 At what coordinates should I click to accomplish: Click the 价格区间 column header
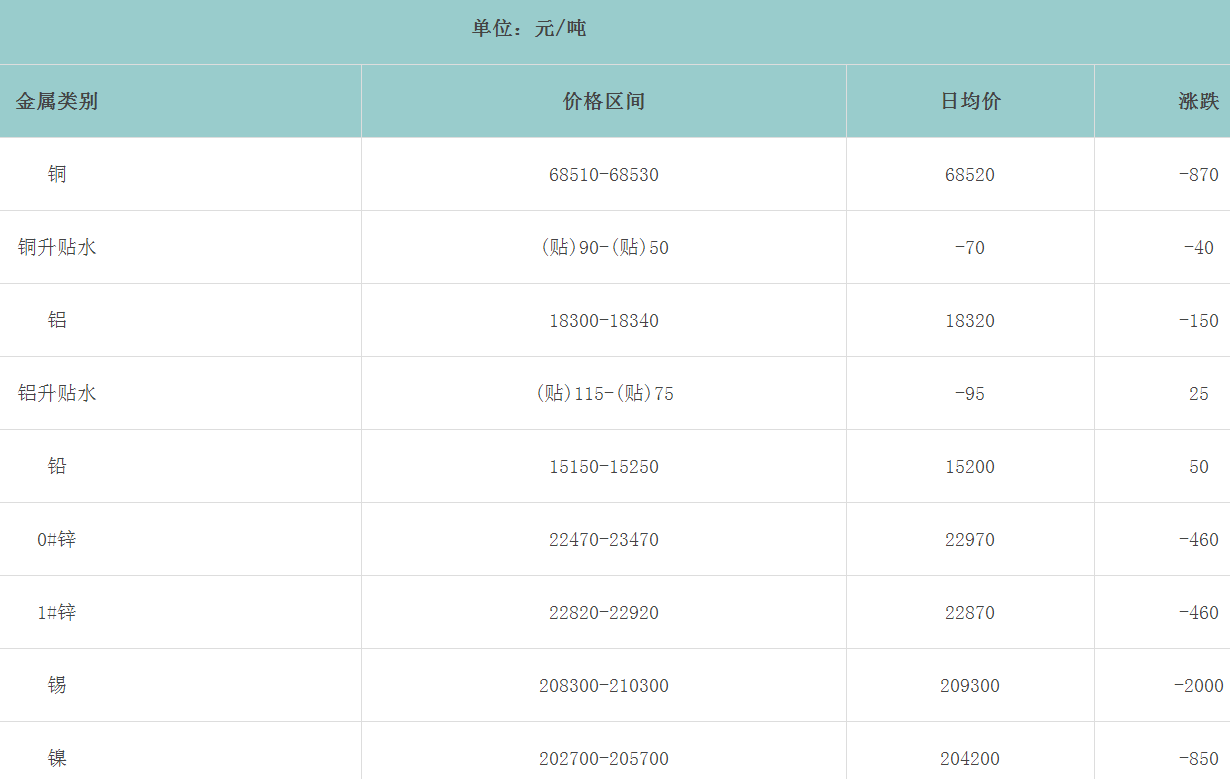pyautogui.click(x=604, y=101)
